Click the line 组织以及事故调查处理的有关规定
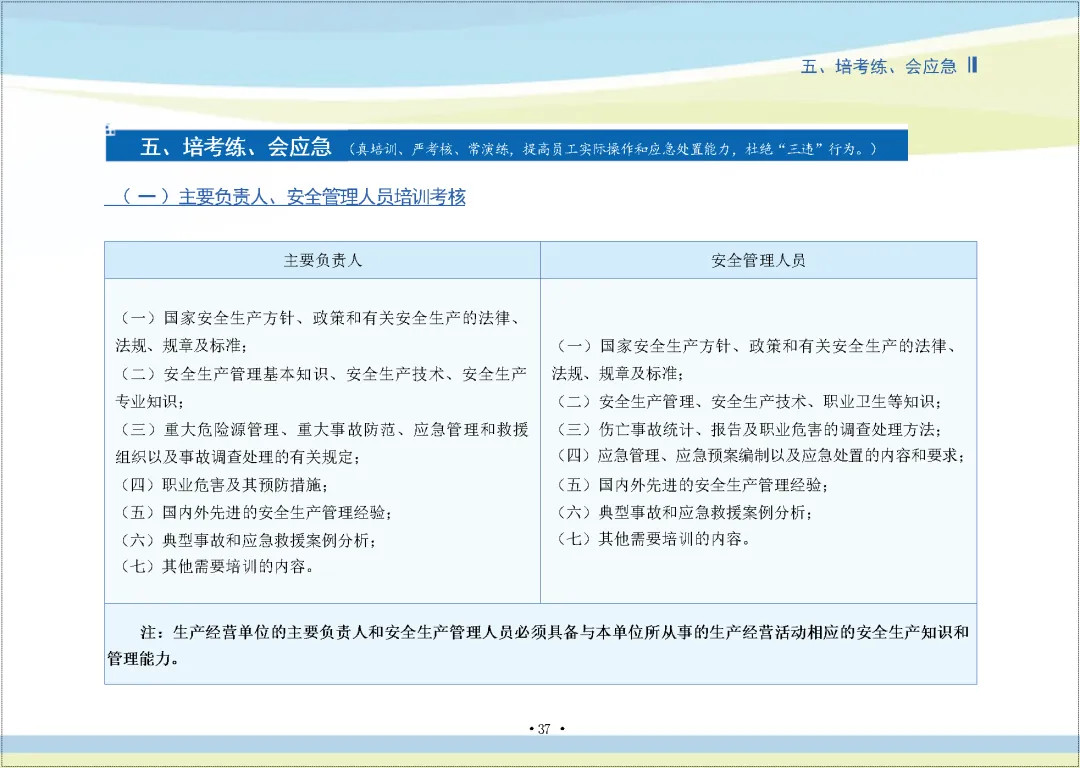The height and width of the screenshot is (768, 1080). click(237, 457)
